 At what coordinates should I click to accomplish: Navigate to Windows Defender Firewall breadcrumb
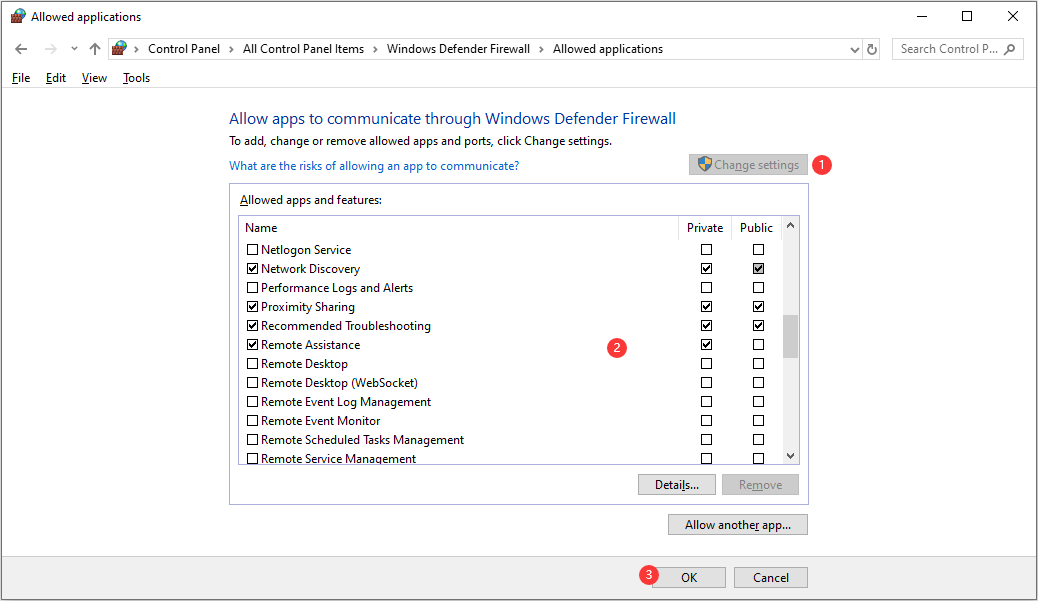point(458,49)
